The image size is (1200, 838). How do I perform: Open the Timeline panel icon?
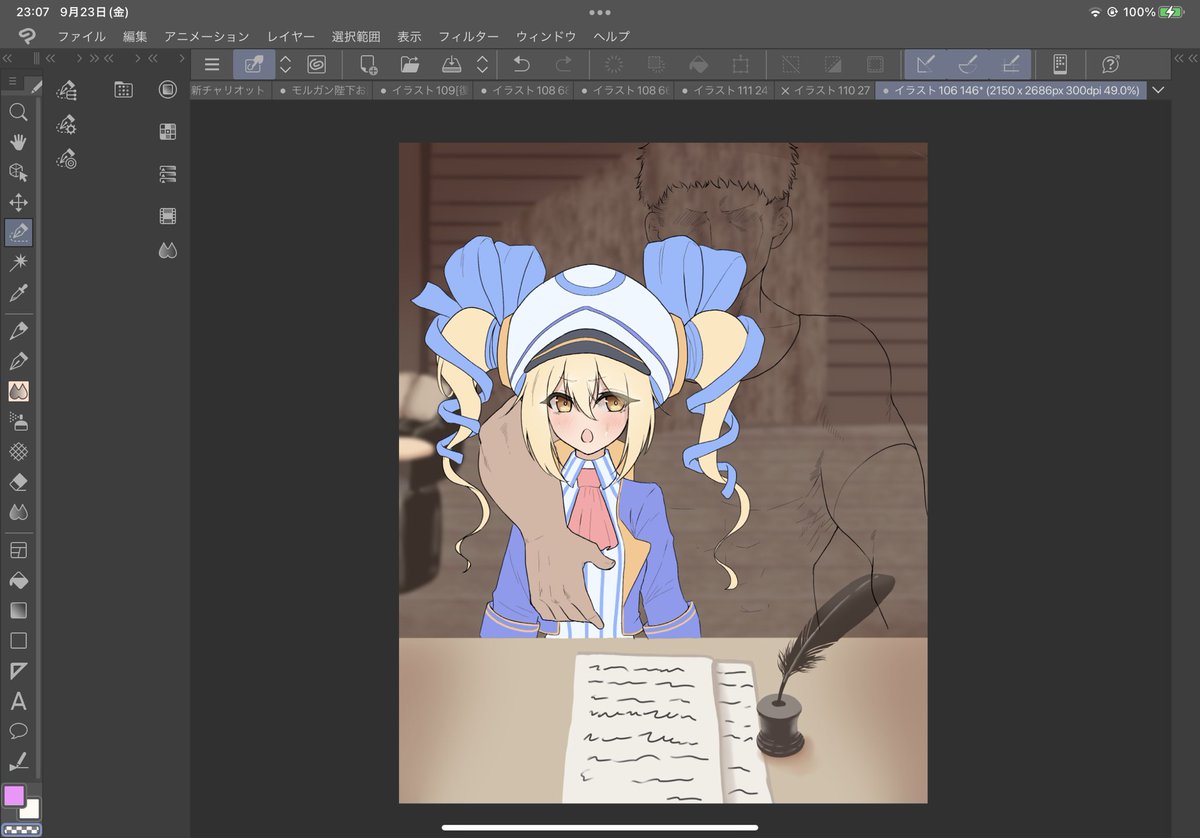coord(168,215)
